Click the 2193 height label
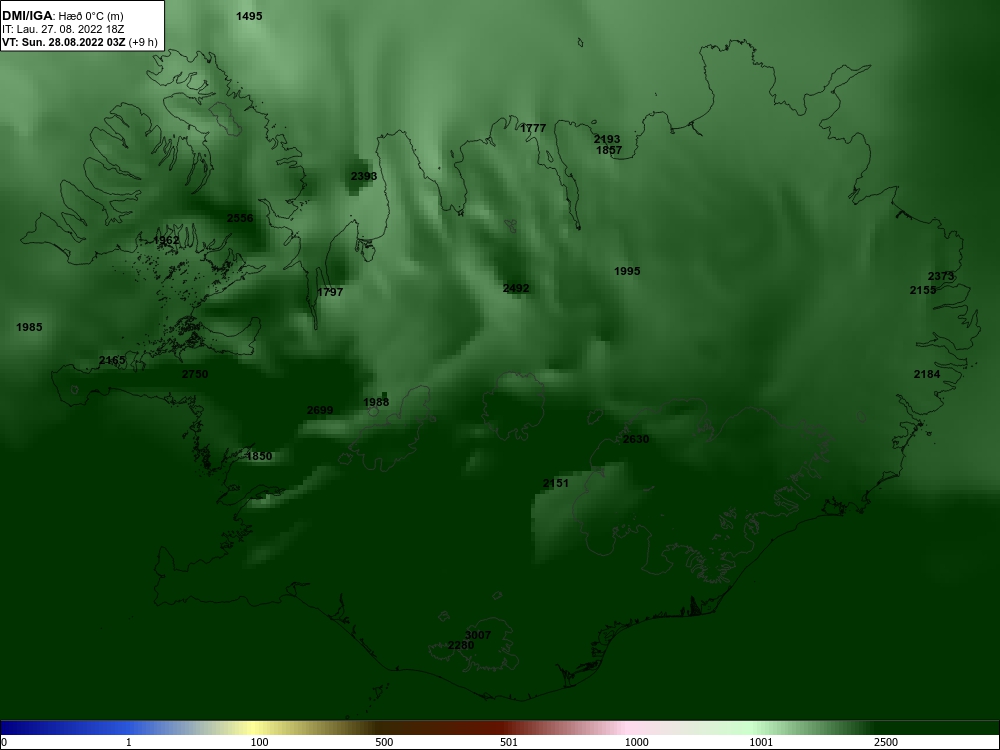The width and height of the screenshot is (1000, 750). [607, 139]
